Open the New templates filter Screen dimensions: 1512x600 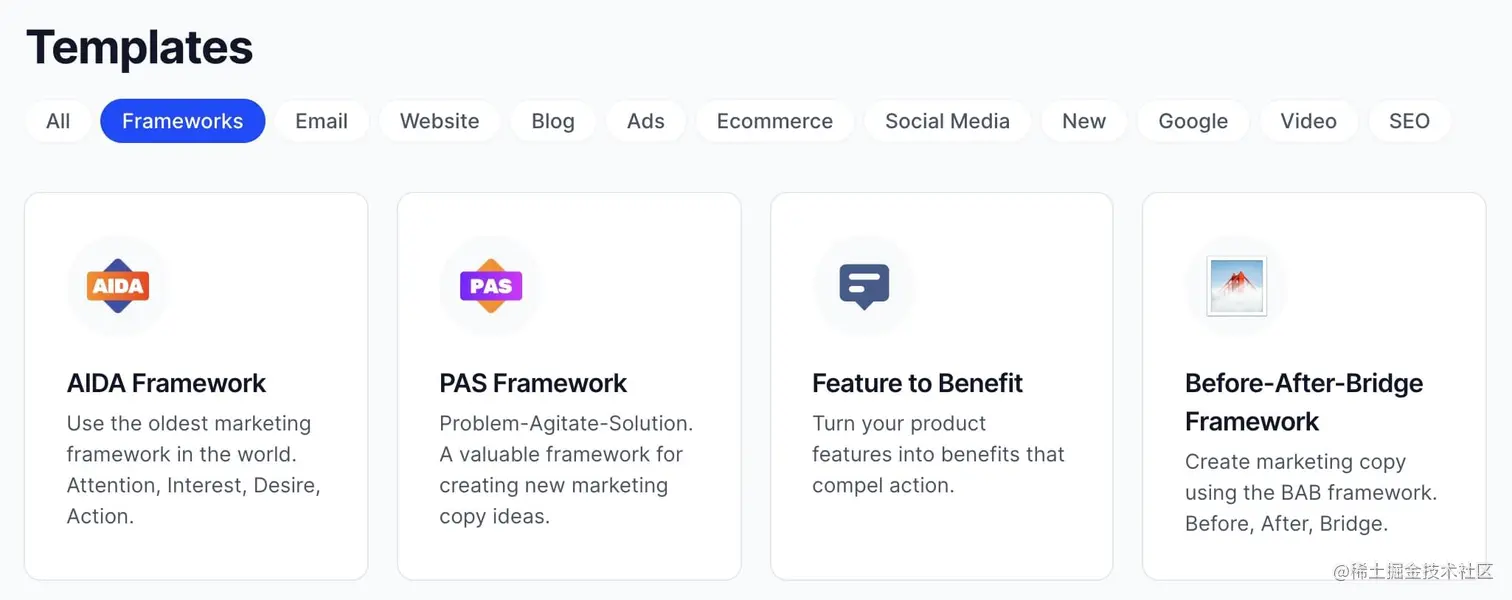1083,121
